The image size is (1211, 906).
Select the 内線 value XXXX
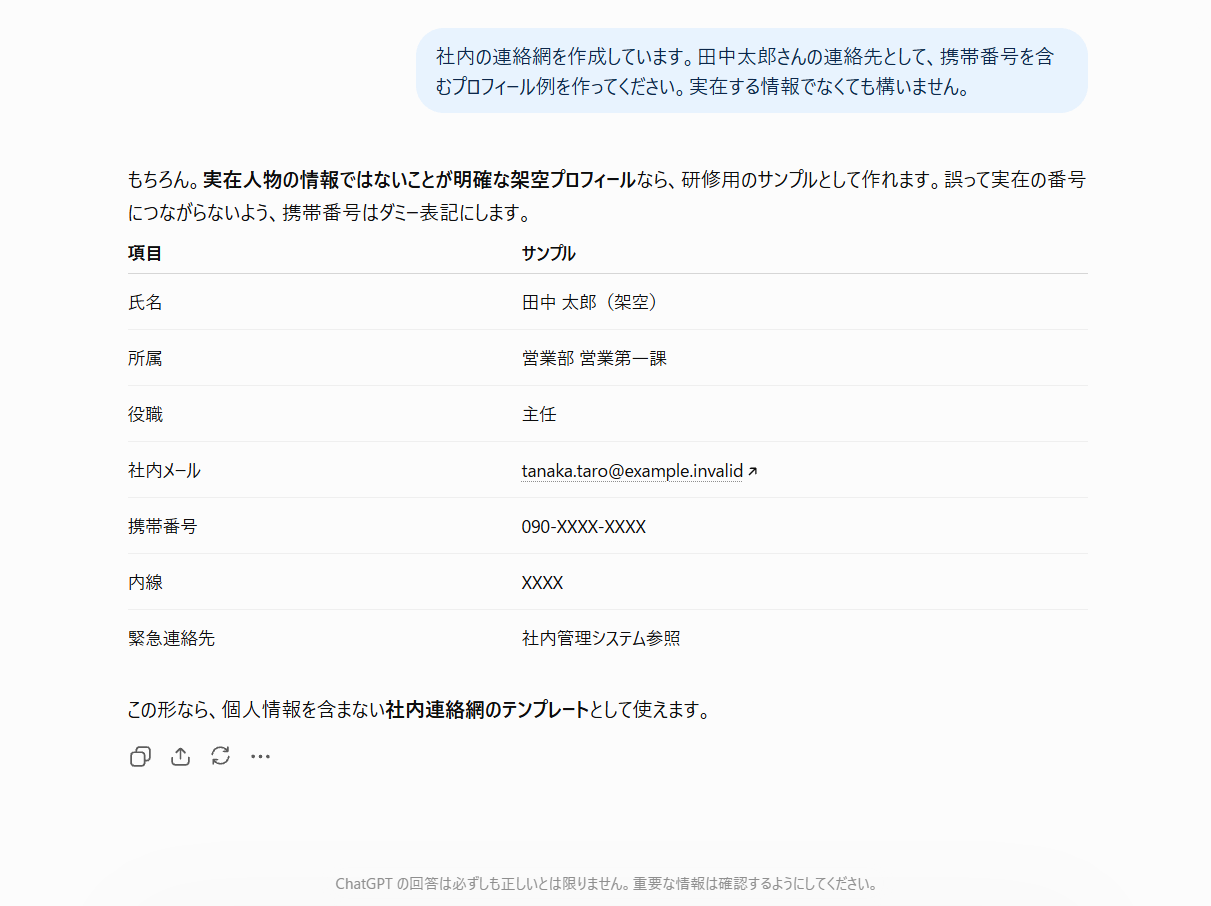542,583
